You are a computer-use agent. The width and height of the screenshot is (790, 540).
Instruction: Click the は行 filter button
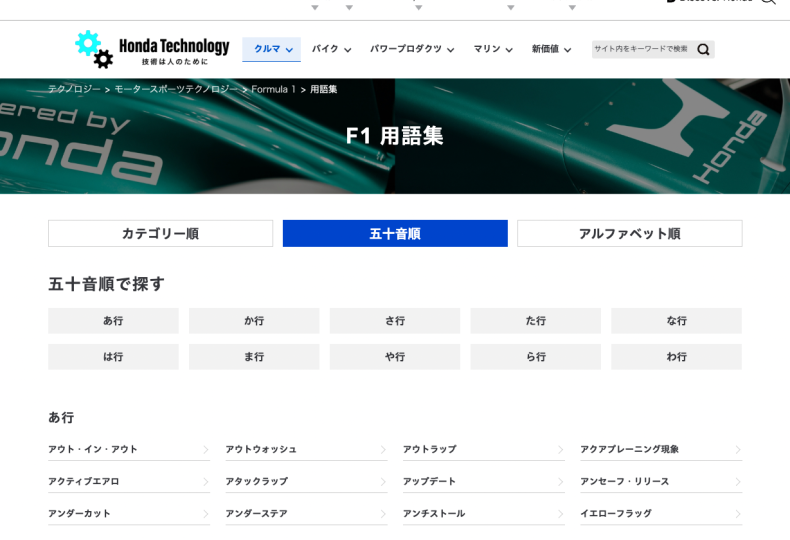point(113,357)
